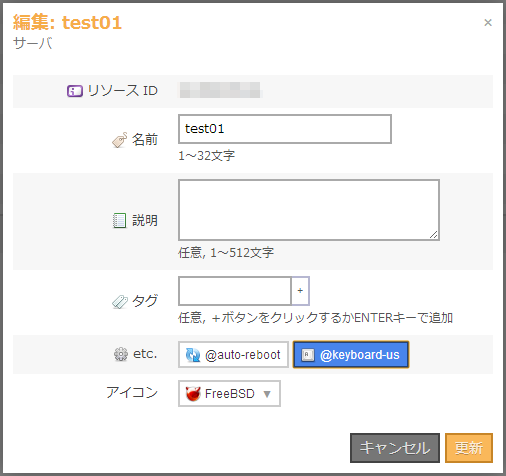Click the keyboard key icon in @keyboard-us
The image size is (506, 476).
point(308,355)
